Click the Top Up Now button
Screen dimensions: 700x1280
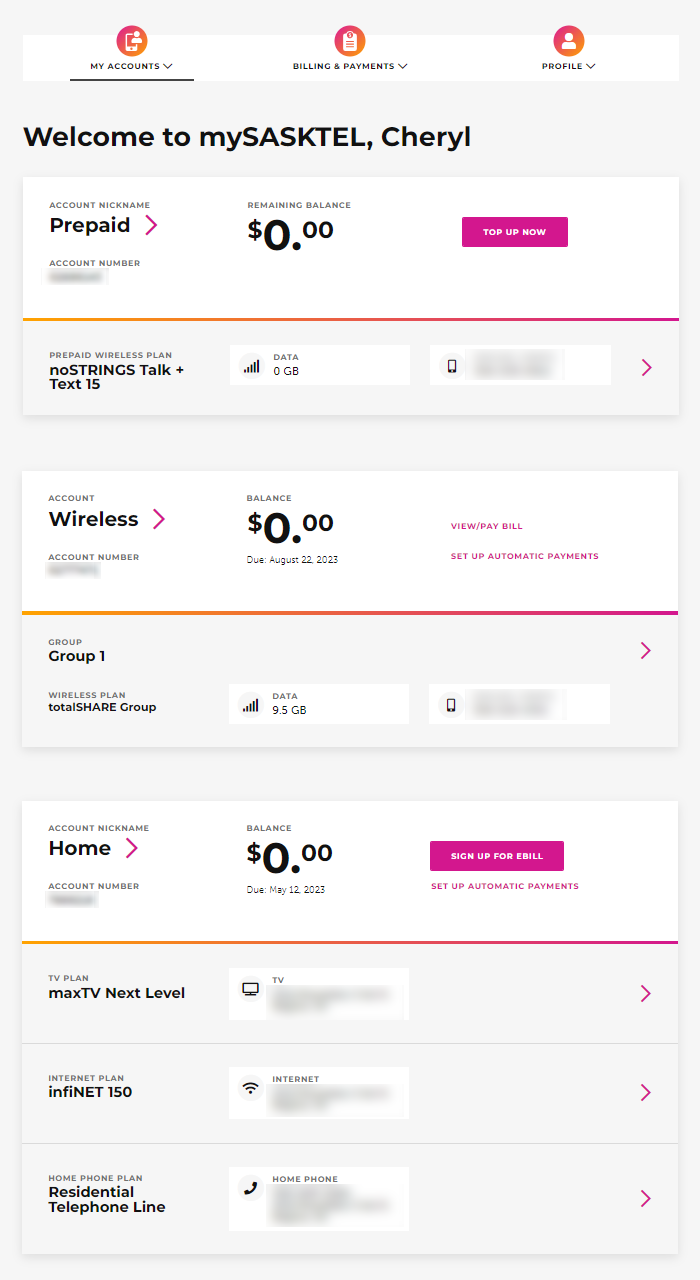514,231
